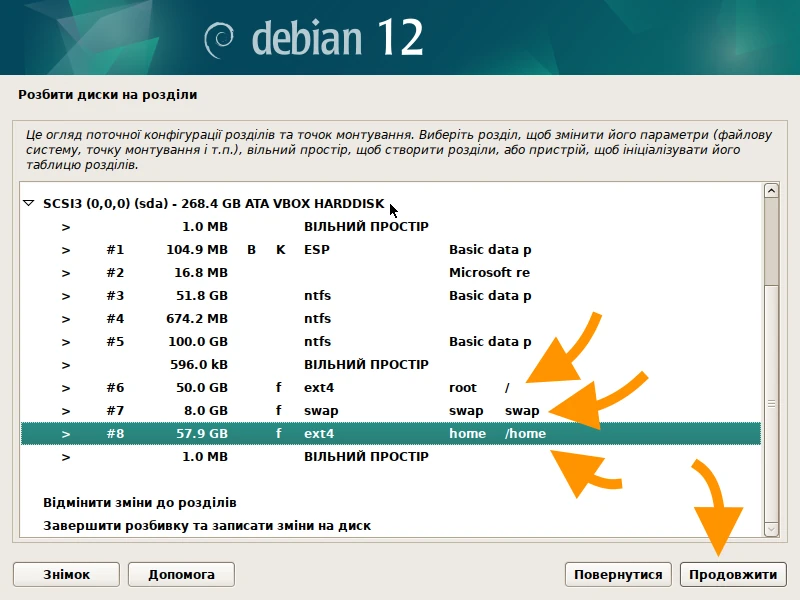
Task: Click the 'B' boot flag on ESP row
Action: pos(252,249)
